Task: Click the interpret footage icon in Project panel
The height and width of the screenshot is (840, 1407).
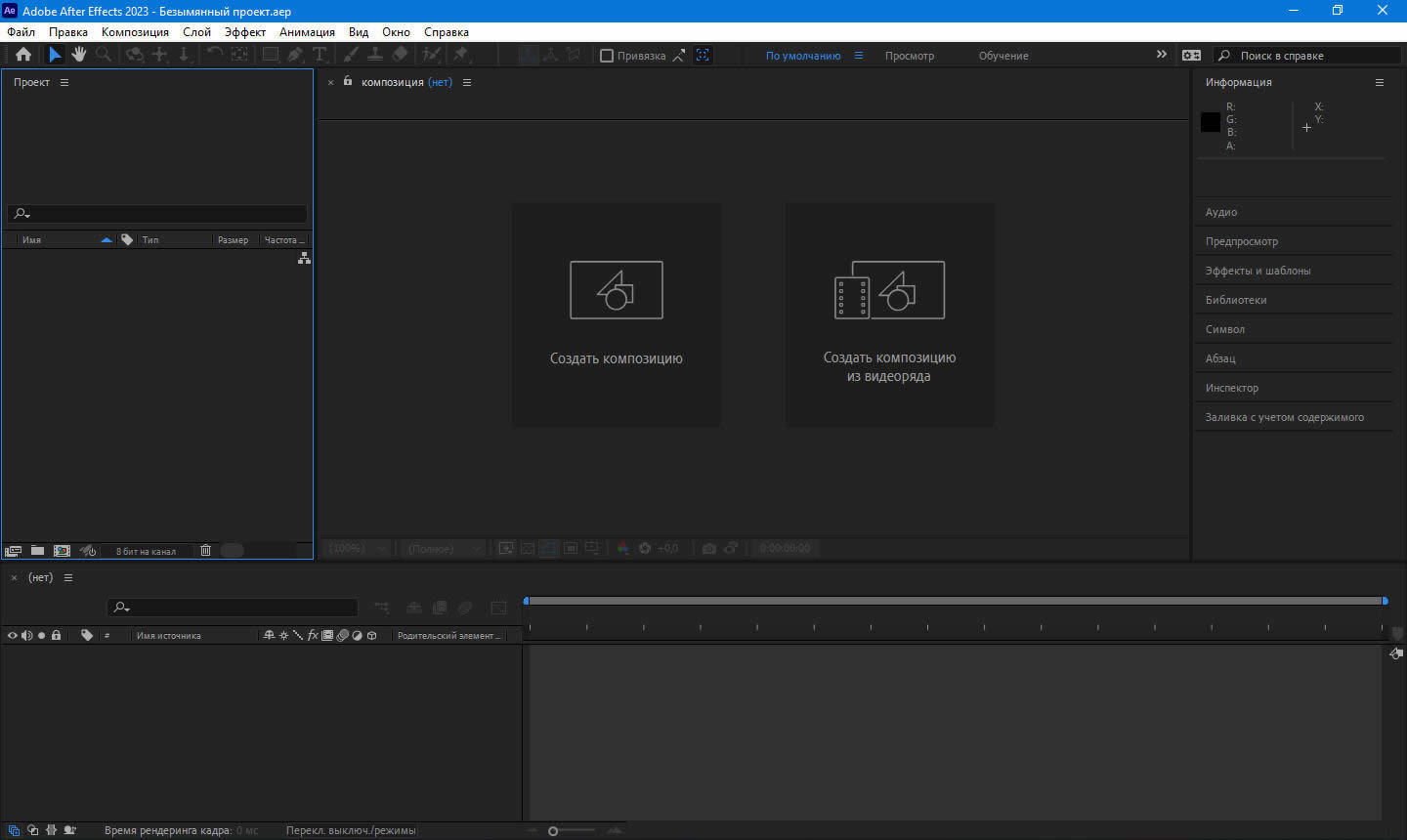Action: click(13, 551)
